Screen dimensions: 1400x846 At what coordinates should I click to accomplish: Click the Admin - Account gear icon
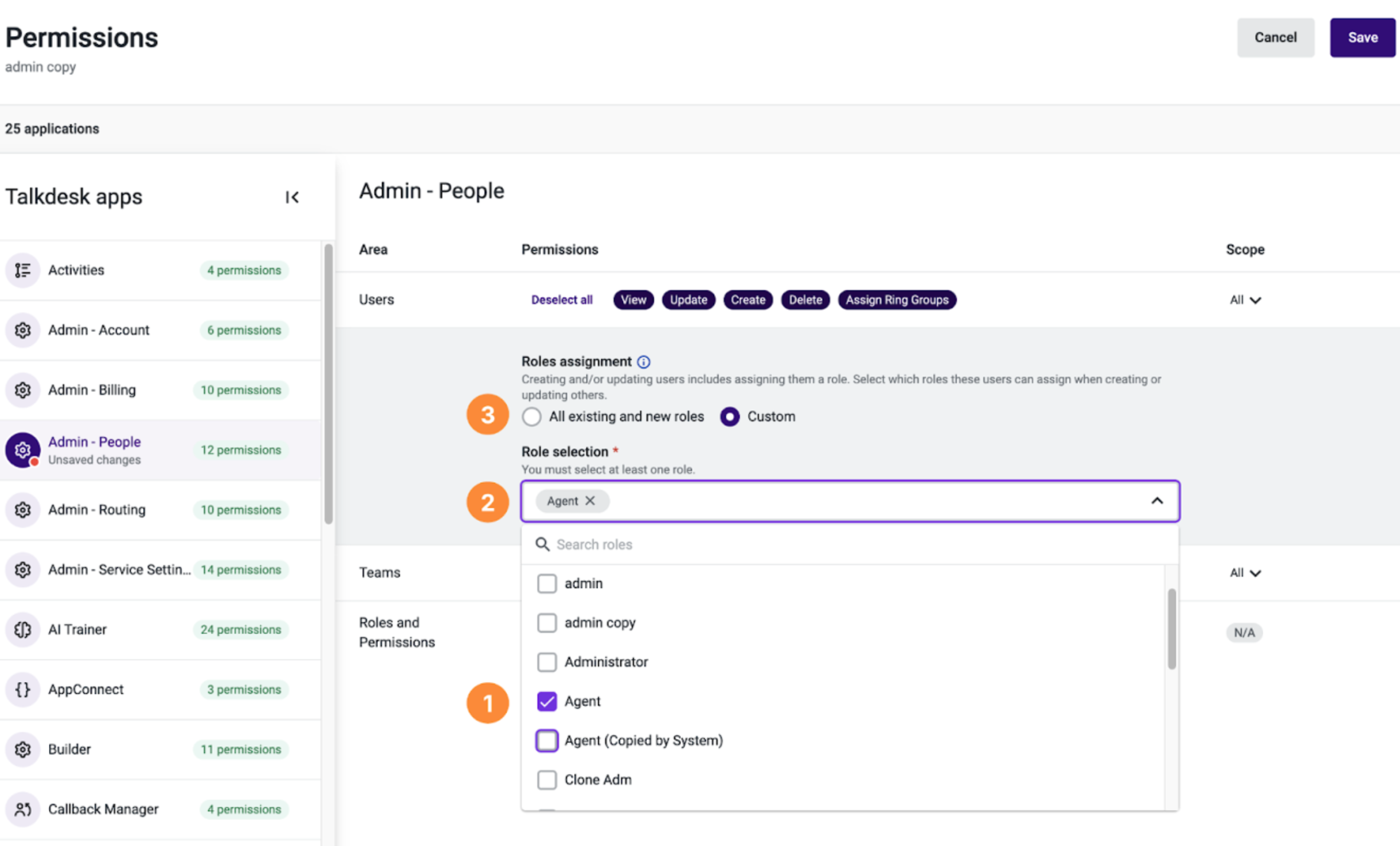[x=23, y=330]
